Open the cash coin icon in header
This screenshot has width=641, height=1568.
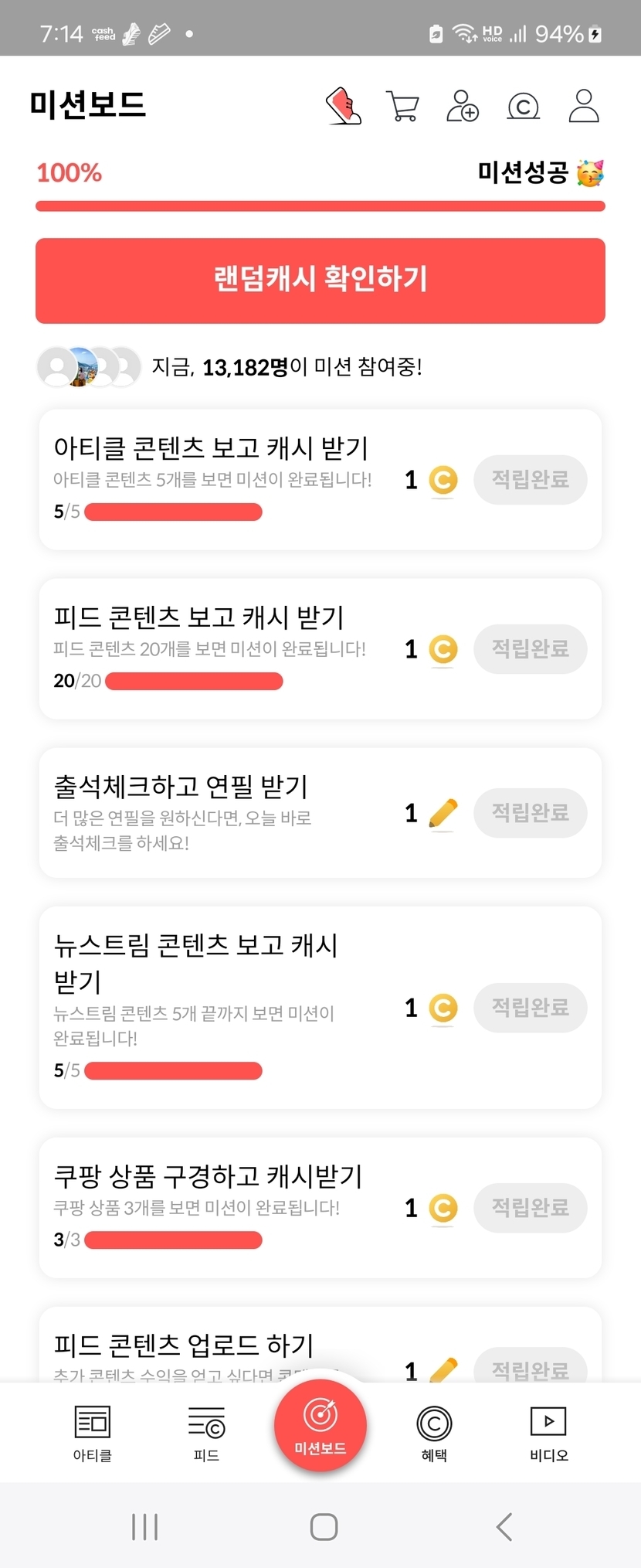[523, 107]
